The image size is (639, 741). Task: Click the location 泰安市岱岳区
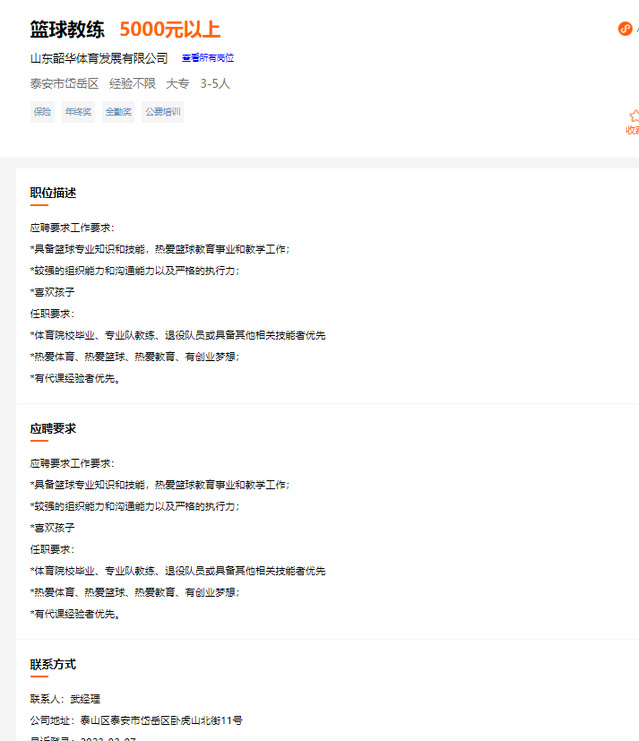click(x=64, y=83)
